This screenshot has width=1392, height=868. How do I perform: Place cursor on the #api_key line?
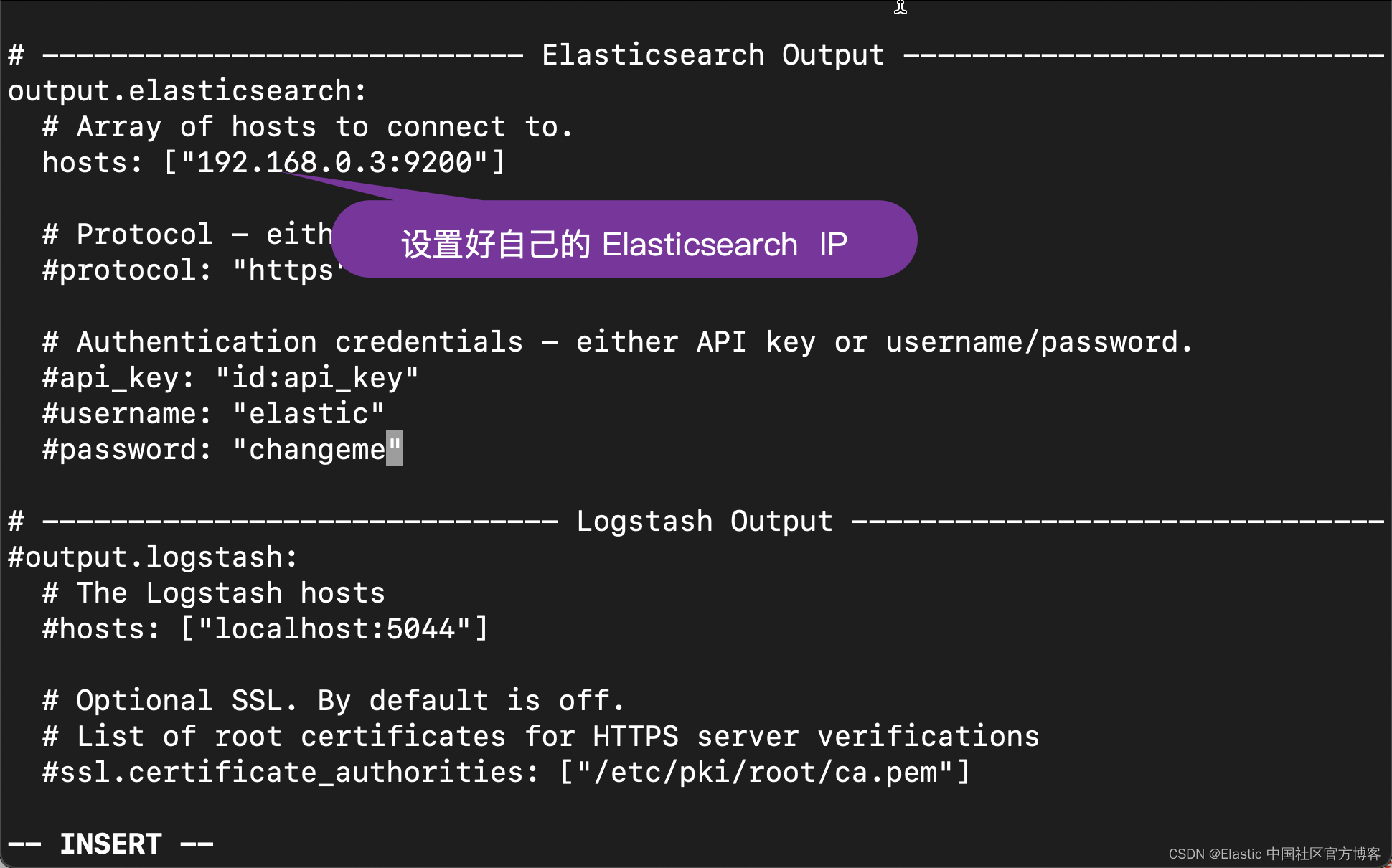[x=230, y=378]
